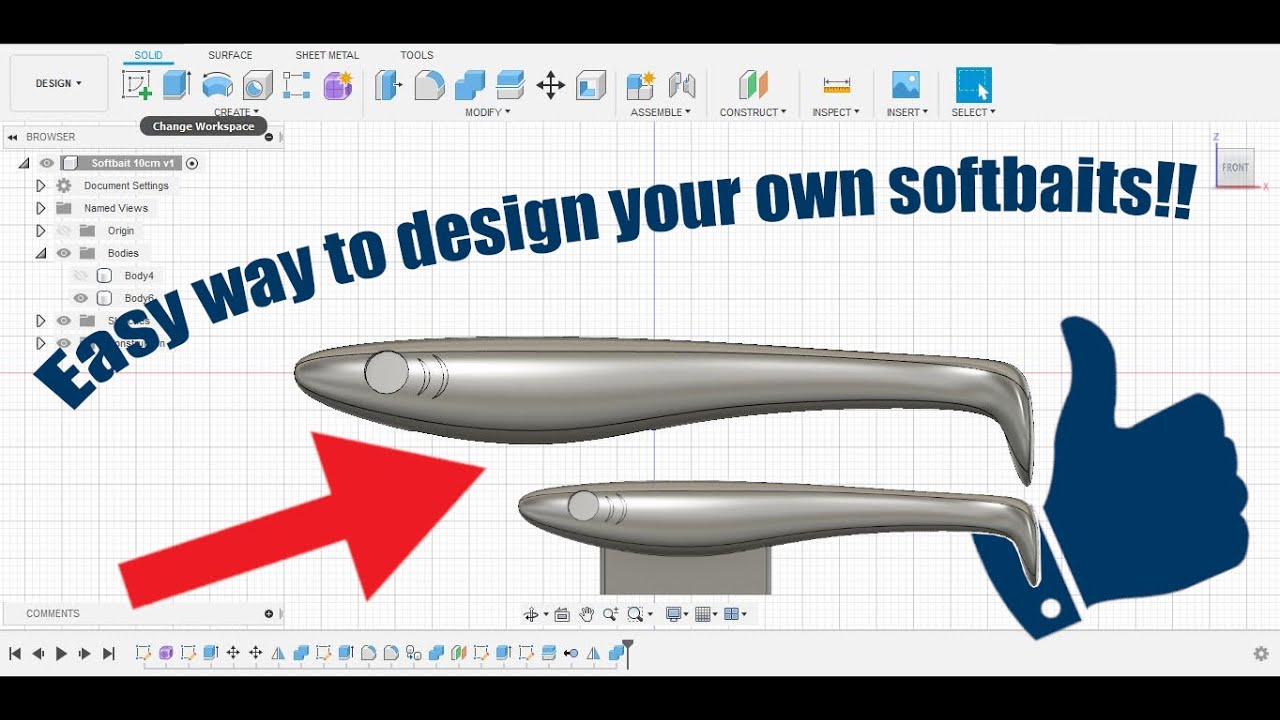Open the INSERT dropdown menu
1280x720 pixels.
907,112
